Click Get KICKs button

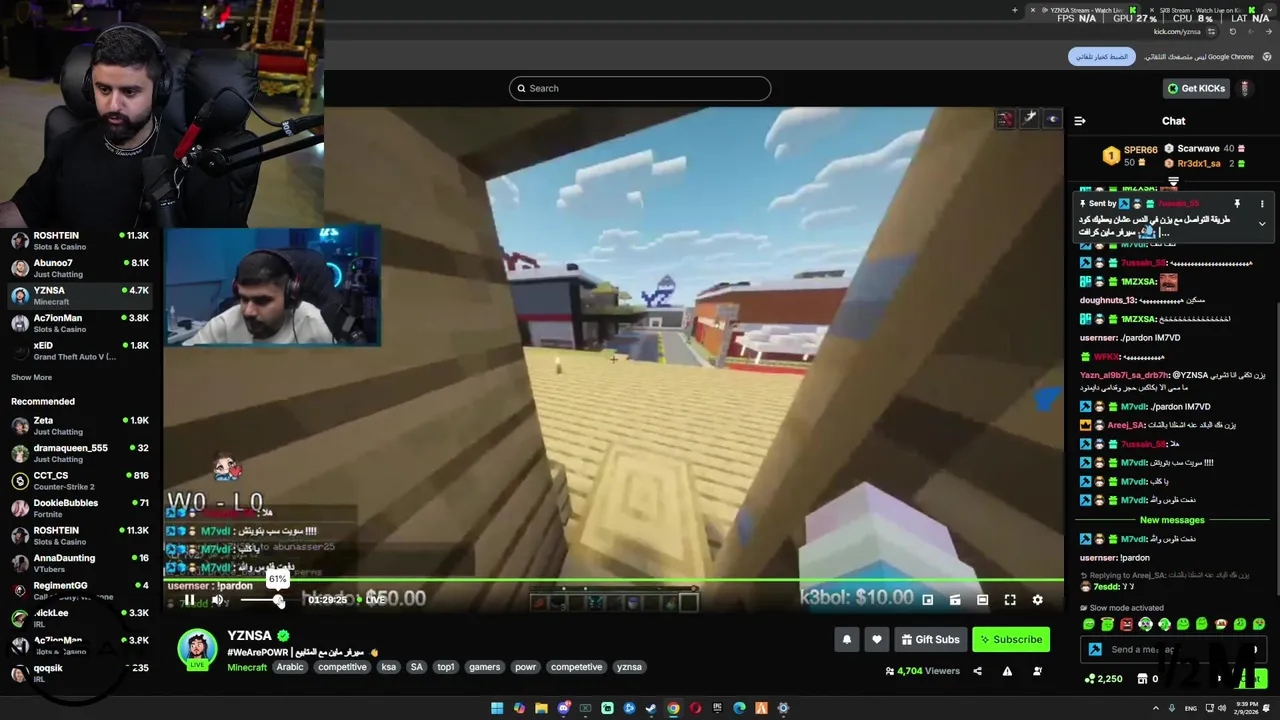pyautogui.click(x=1196, y=88)
